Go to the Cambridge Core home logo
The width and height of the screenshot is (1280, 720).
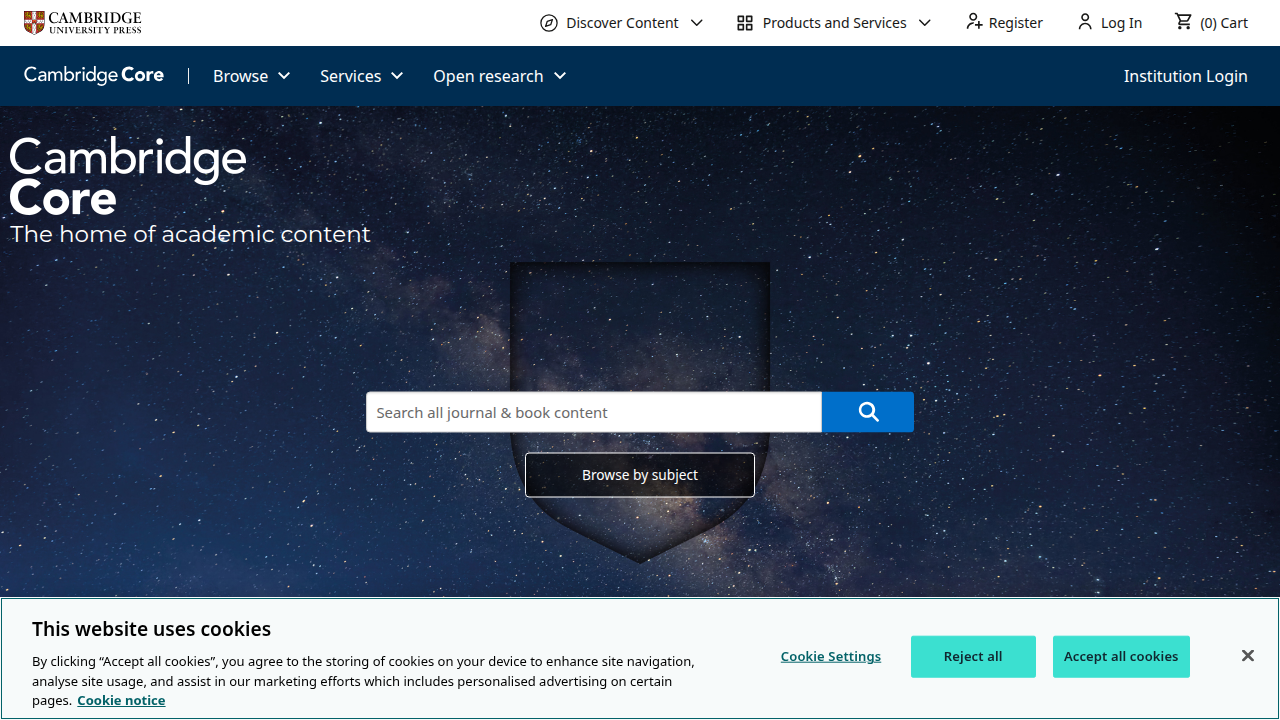[94, 75]
